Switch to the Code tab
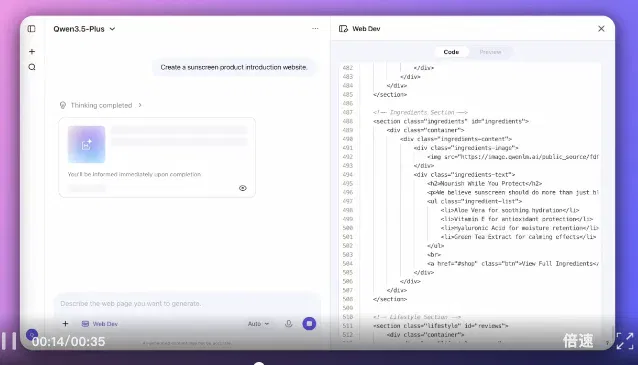The height and width of the screenshot is (365, 638). pos(451,52)
